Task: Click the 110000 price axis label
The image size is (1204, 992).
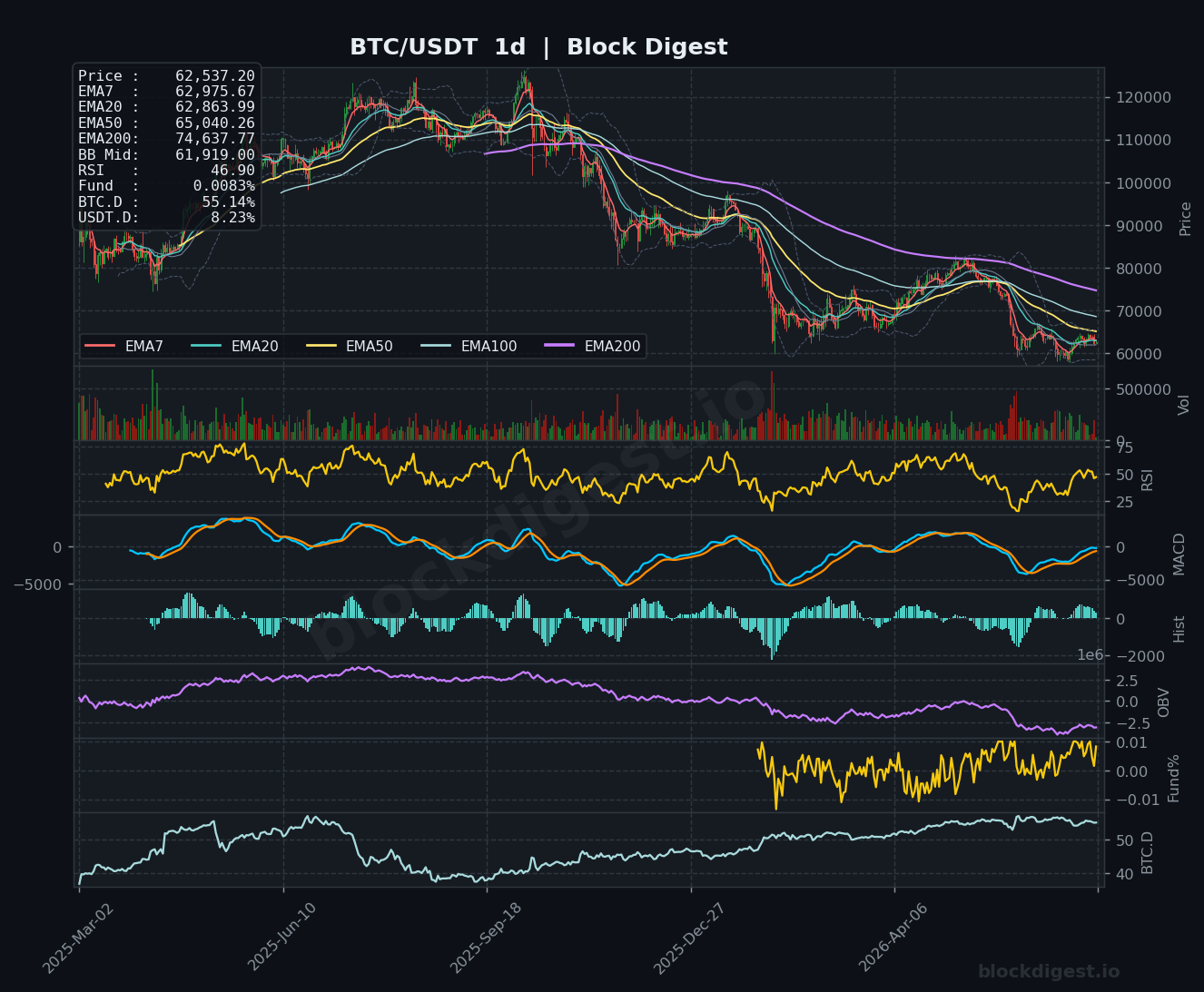Action: (x=1144, y=141)
